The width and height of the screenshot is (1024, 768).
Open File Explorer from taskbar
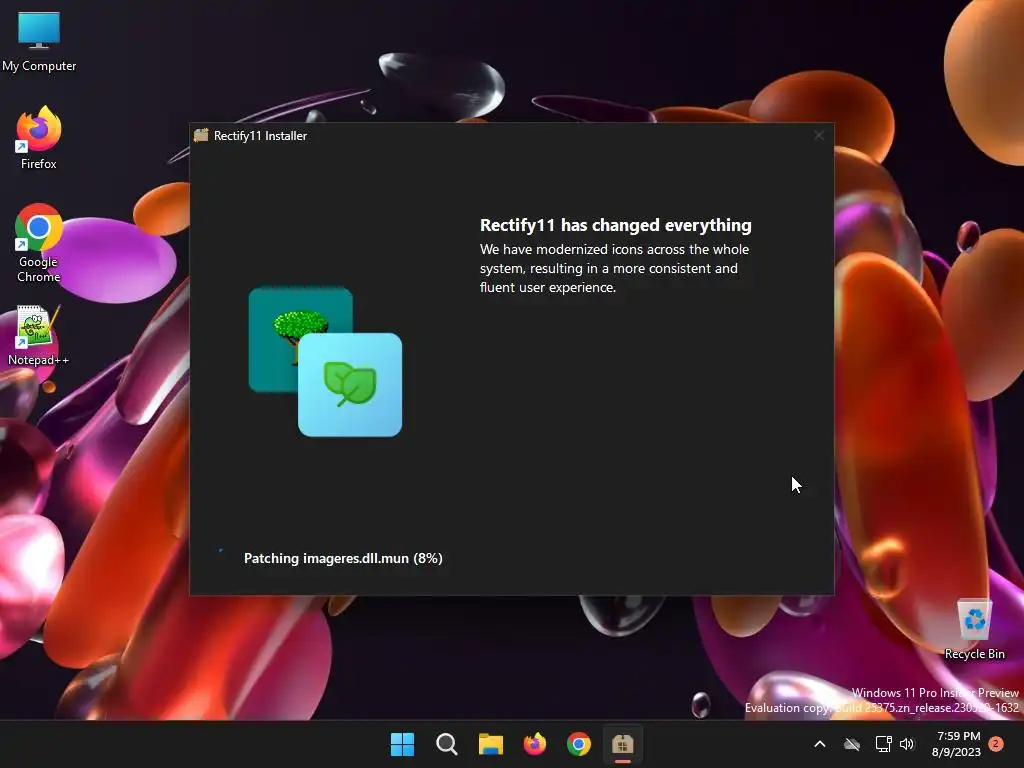click(x=490, y=744)
